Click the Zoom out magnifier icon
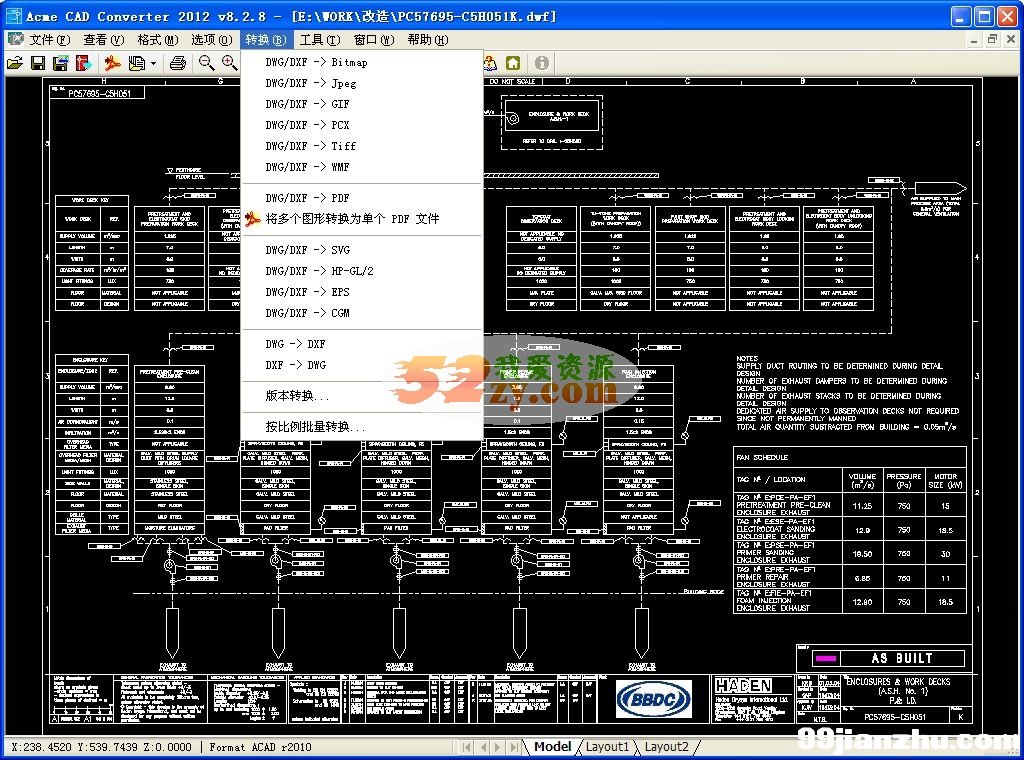 (206, 63)
